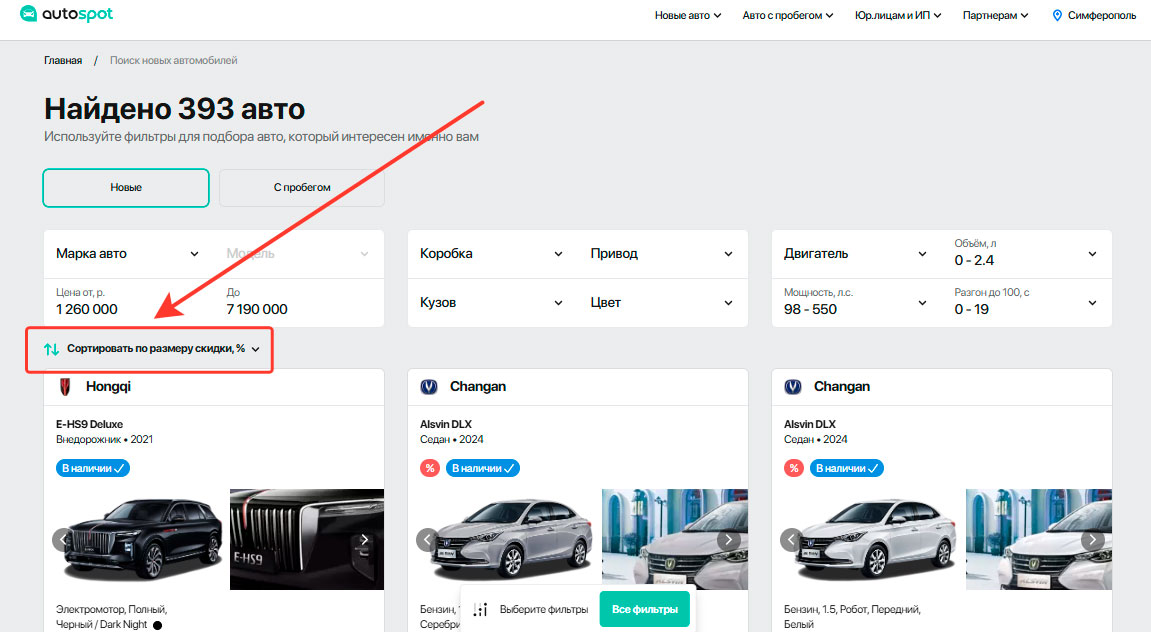Click the Выберите фильтры label

click(544, 609)
